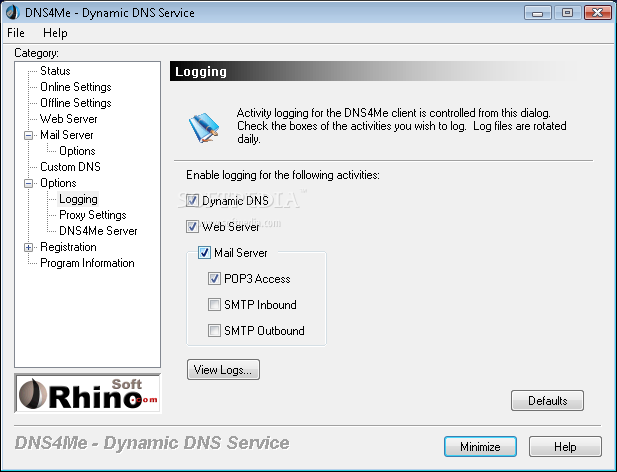Click the DNS4Me title bar app icon

12,12
